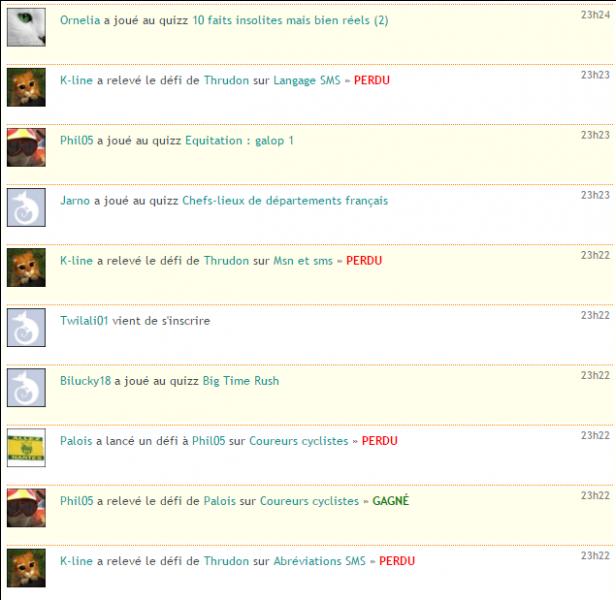Open Coureurs cyclistes quiz in Palois's challenge row
Viewport: 616px width, 600px height.
[299, 441]
